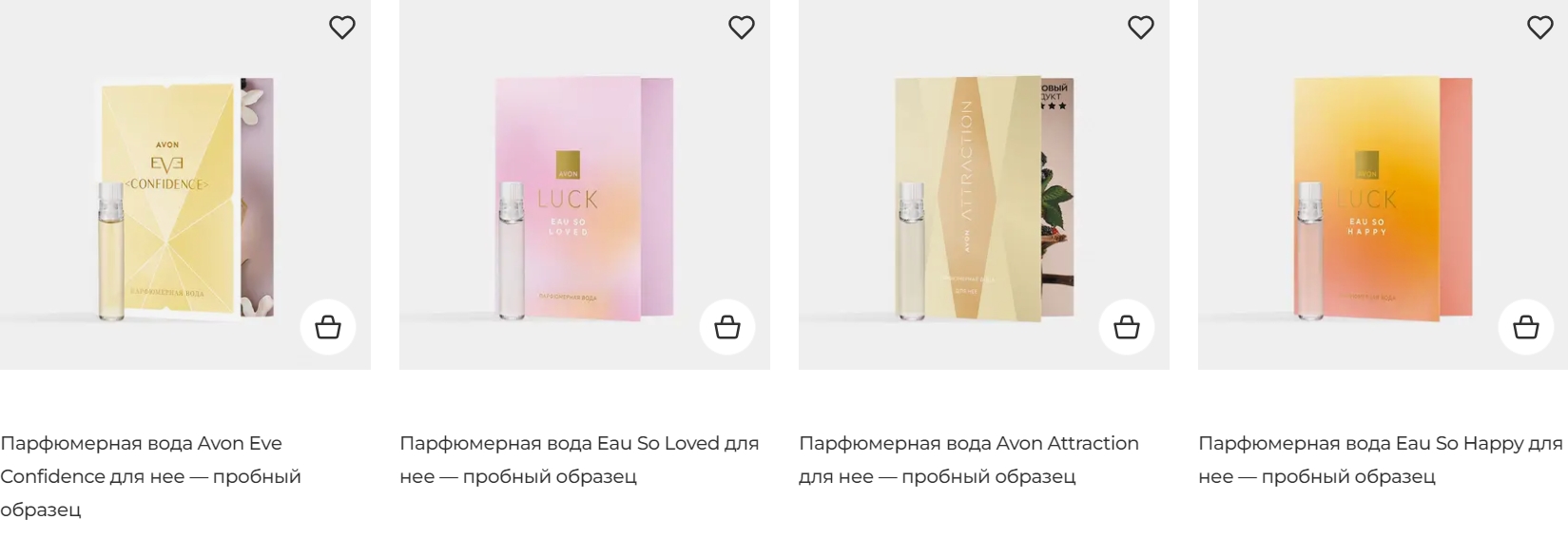Open Eau So Loved product title link
Screen dimensions: 1568x539
pyautogui.click(x=579, y=460)
